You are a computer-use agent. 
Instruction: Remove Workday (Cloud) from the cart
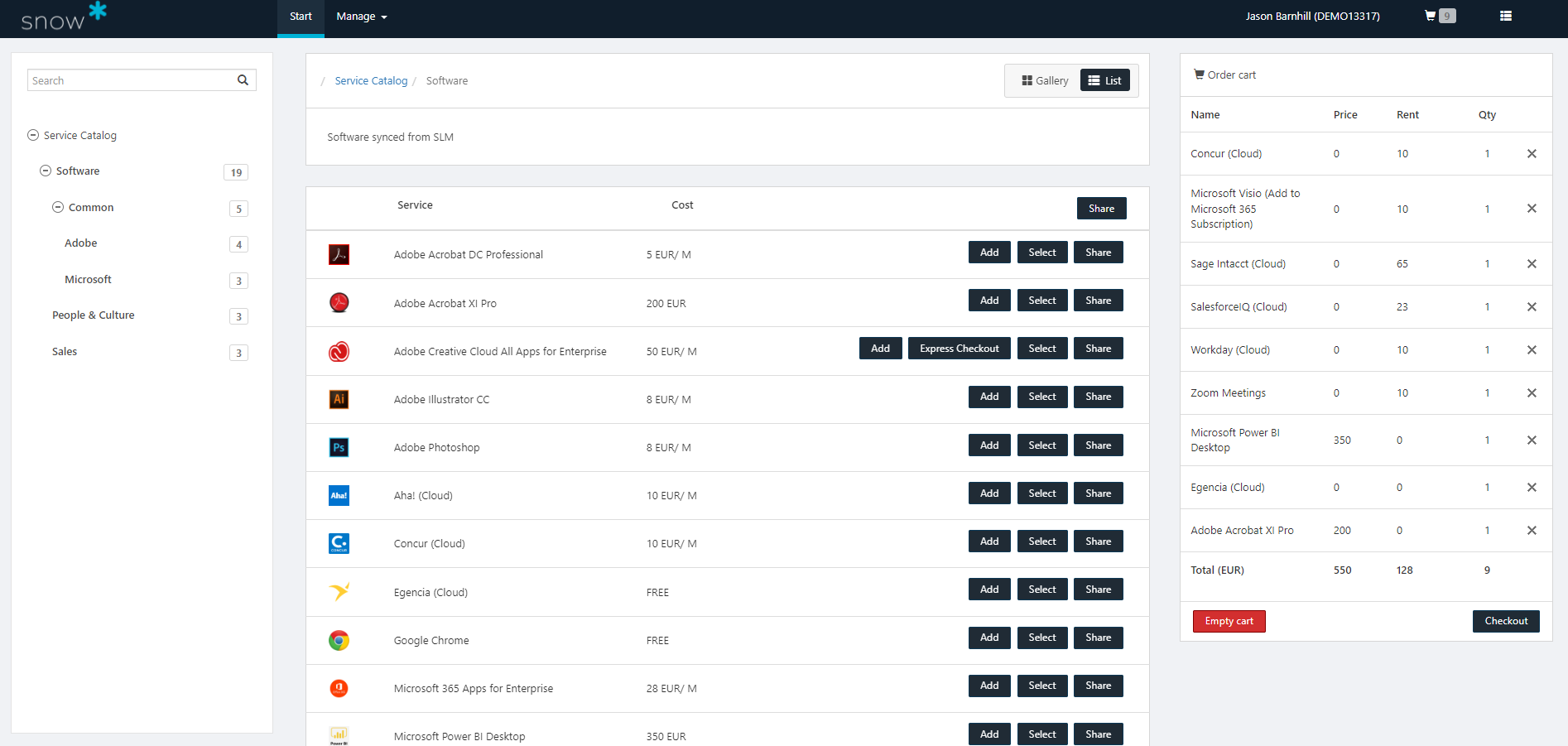[1532, 349]
